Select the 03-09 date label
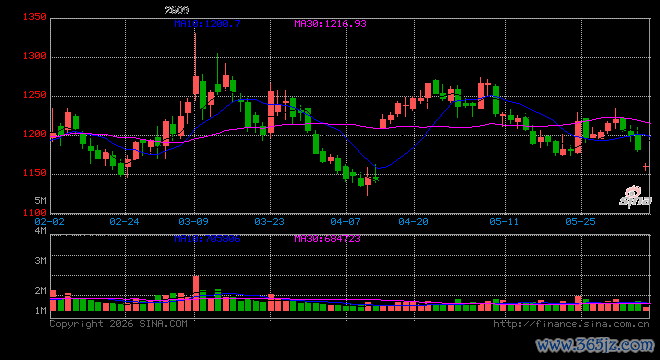This screenshot has width=660, height=360. click(x=193, y=221)
